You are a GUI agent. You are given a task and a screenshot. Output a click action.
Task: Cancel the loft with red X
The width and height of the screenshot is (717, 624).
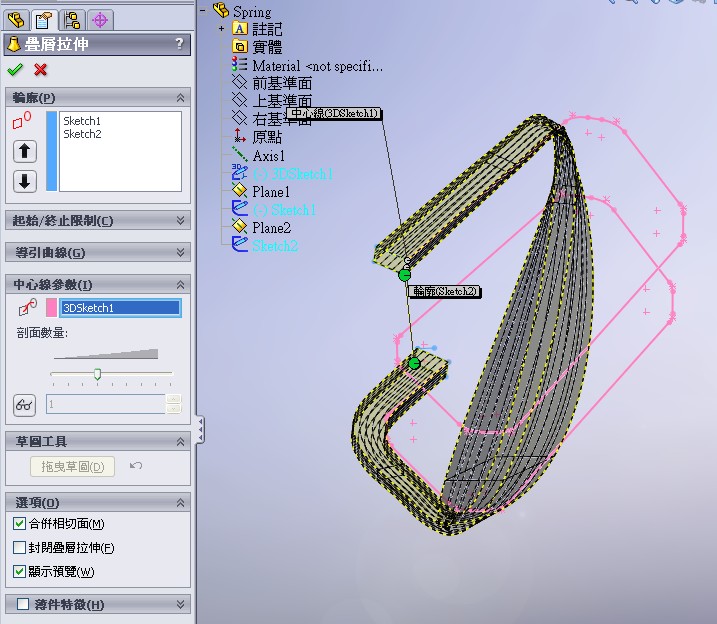click(41, 69)
